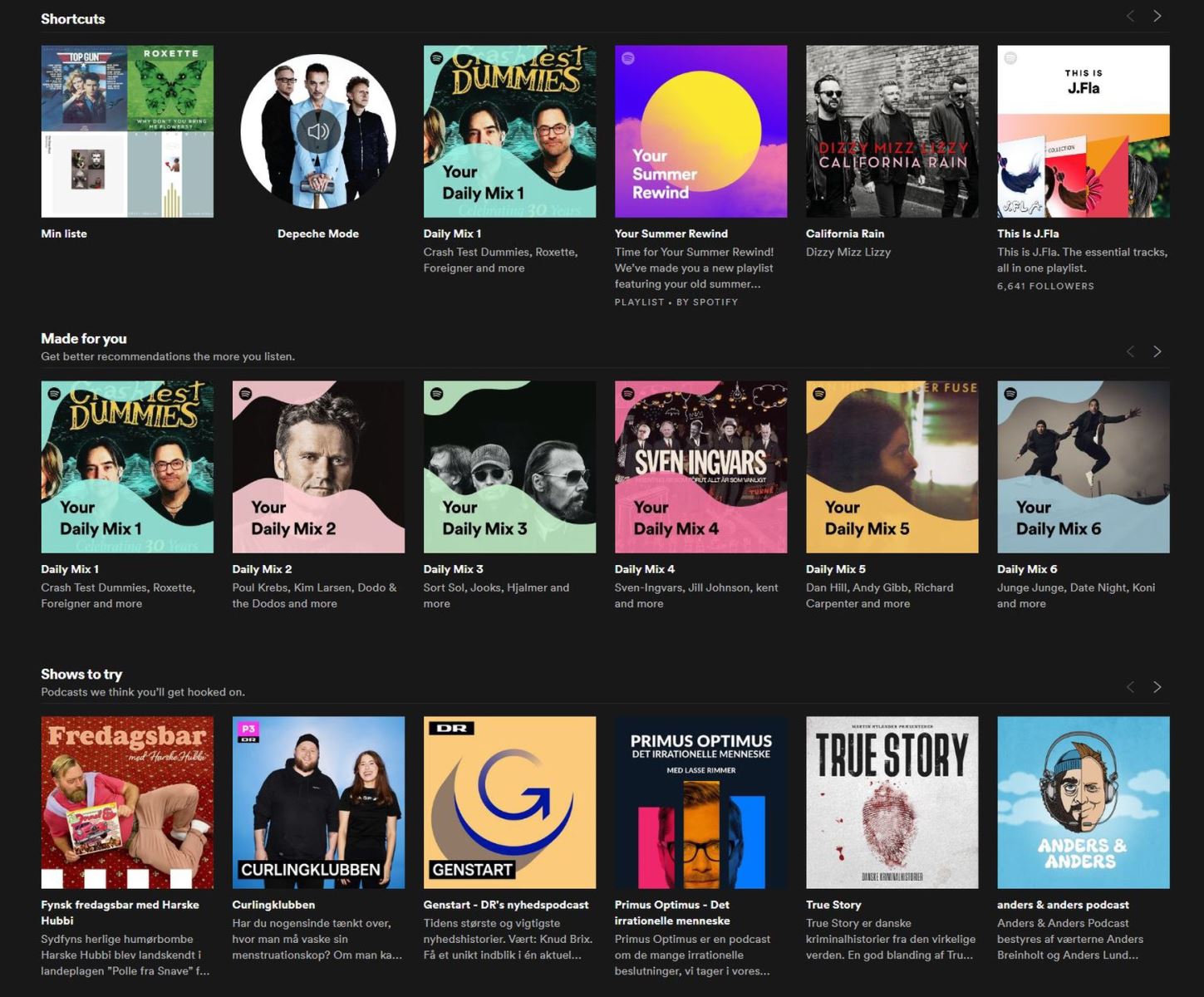Click the speaker icon on Depeche Mode

318,131
